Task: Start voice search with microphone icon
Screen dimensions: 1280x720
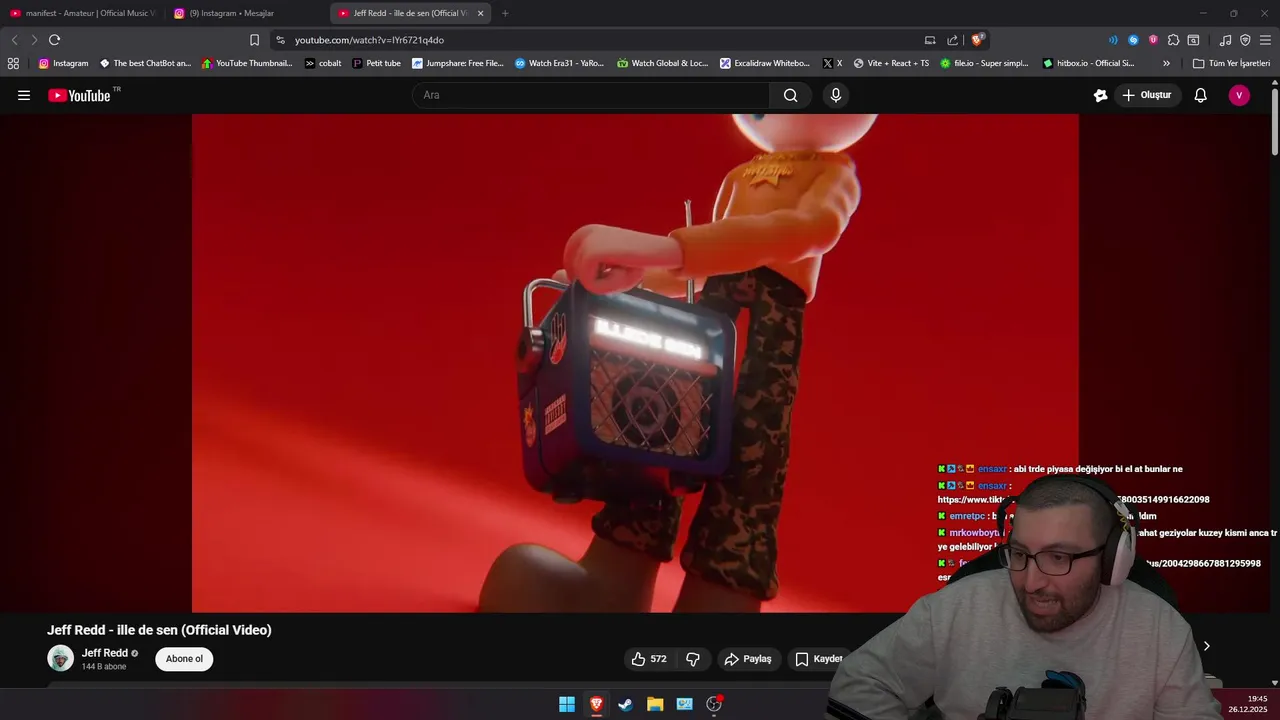Action: (836, 95)
